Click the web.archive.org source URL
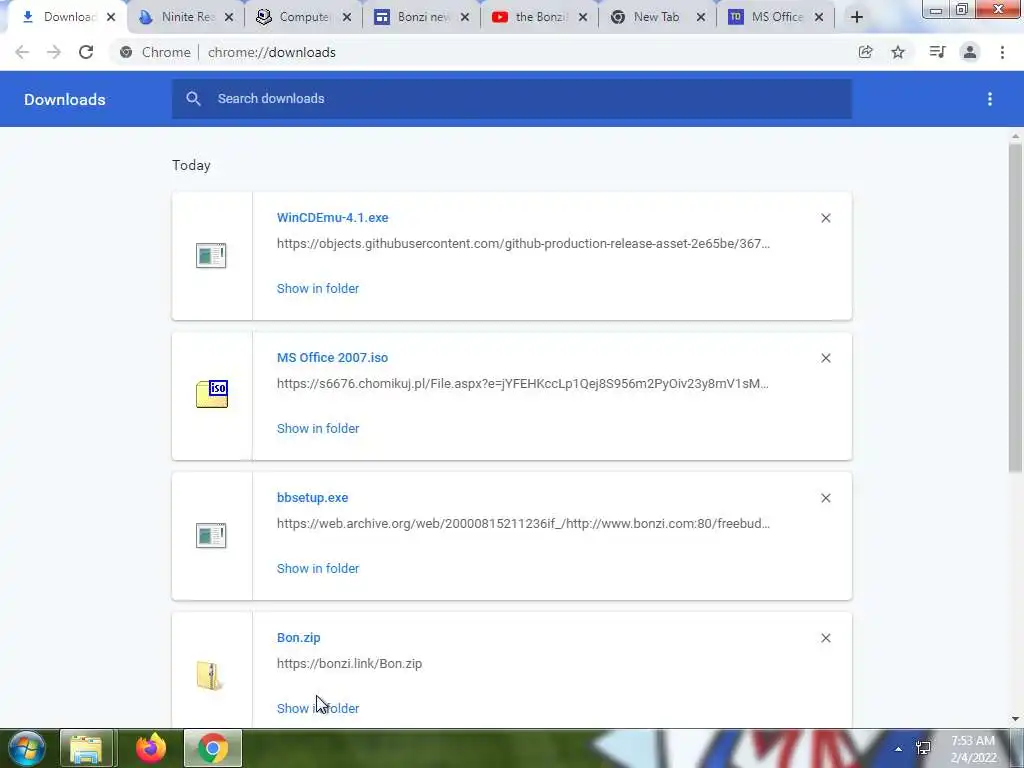Image resolution: width=1024 pixels, height=768 pixels. pos(523,523)
